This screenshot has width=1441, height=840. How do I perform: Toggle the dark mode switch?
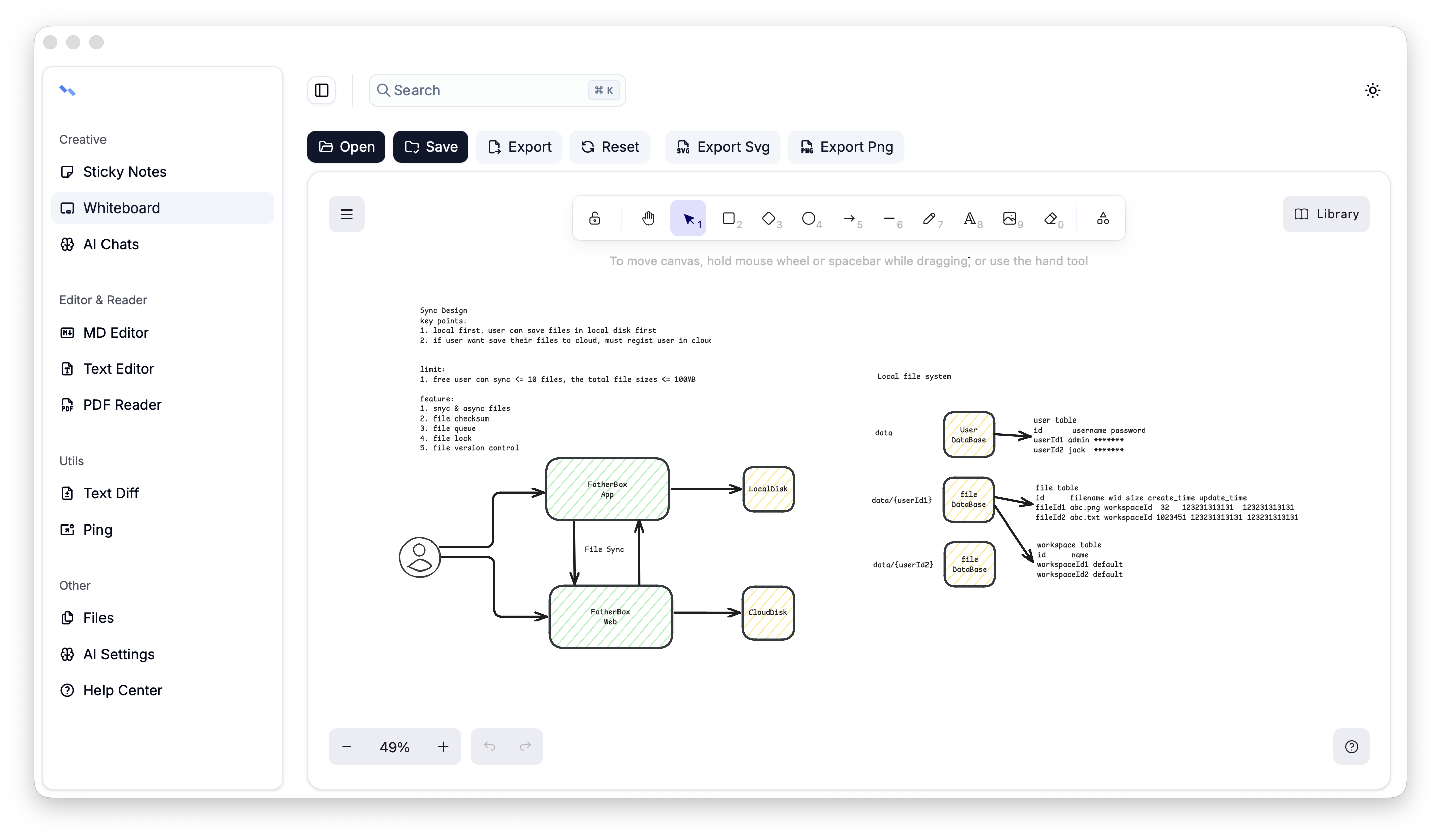tap(1374, 90)
